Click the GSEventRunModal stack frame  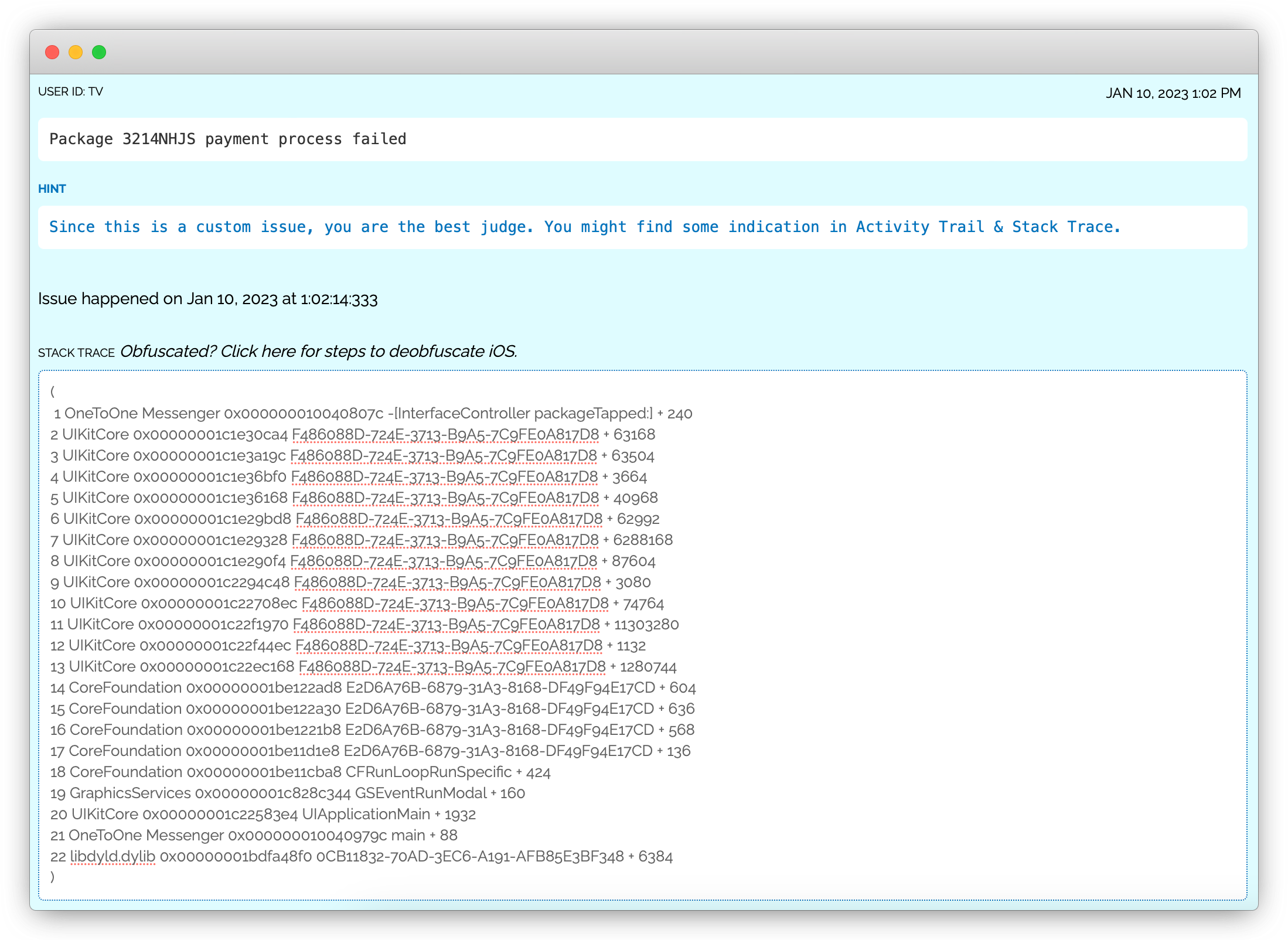(x=287, y=793)
